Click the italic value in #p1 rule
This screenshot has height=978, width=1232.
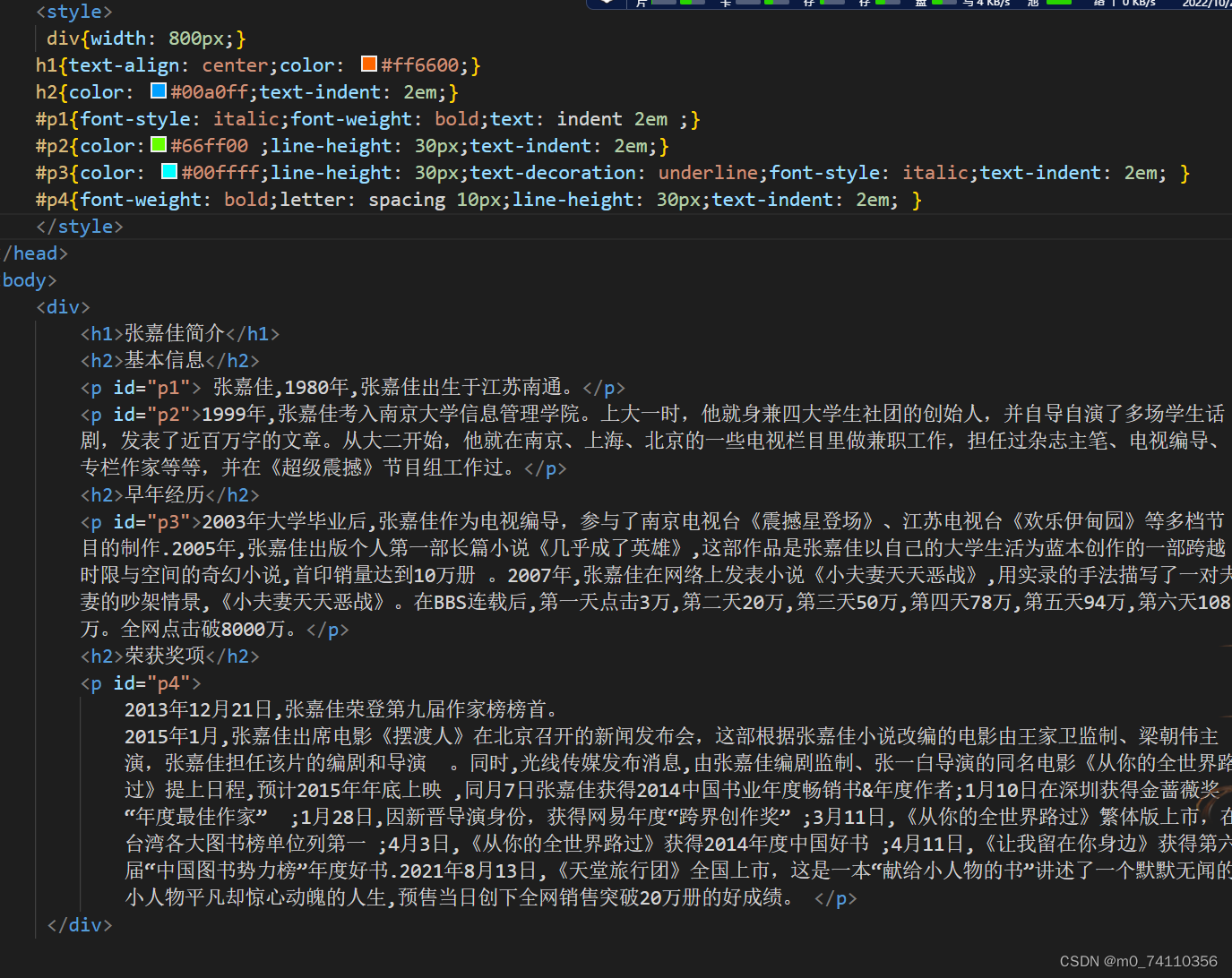(x=246, y=119)
